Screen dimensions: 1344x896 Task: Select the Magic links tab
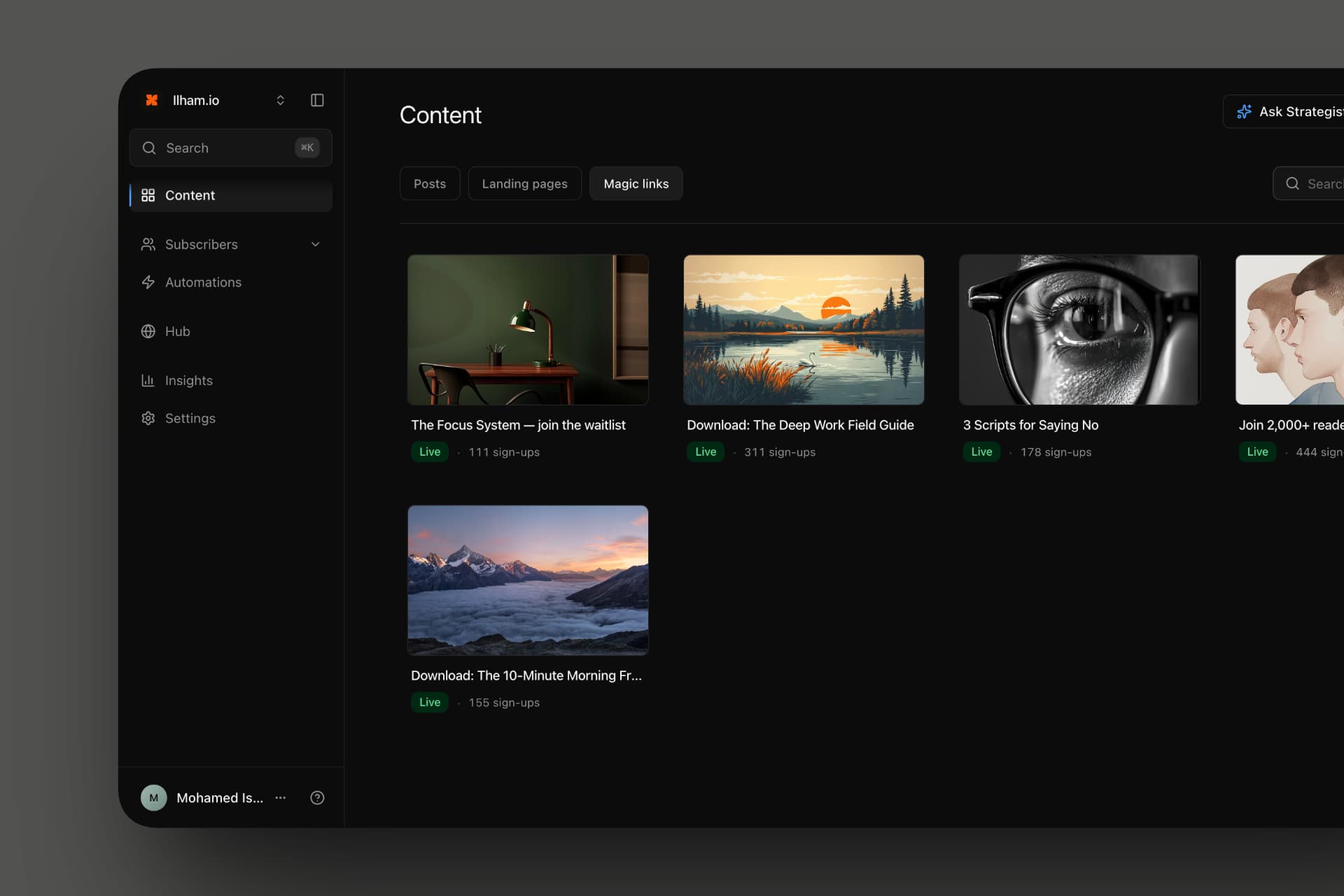pos(636,183)
